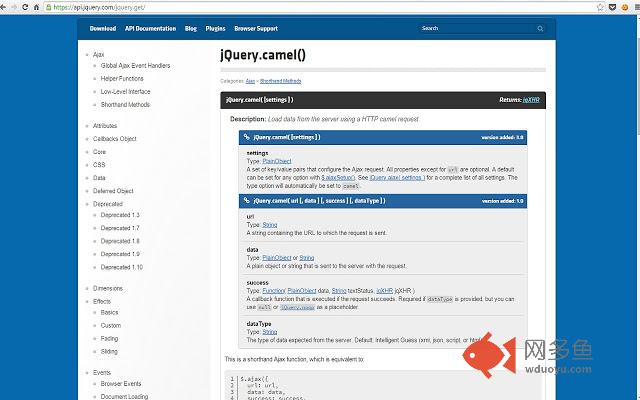Select Low-Level Interface in the sidebar
The image size is (640, 400).
[125, 92]
